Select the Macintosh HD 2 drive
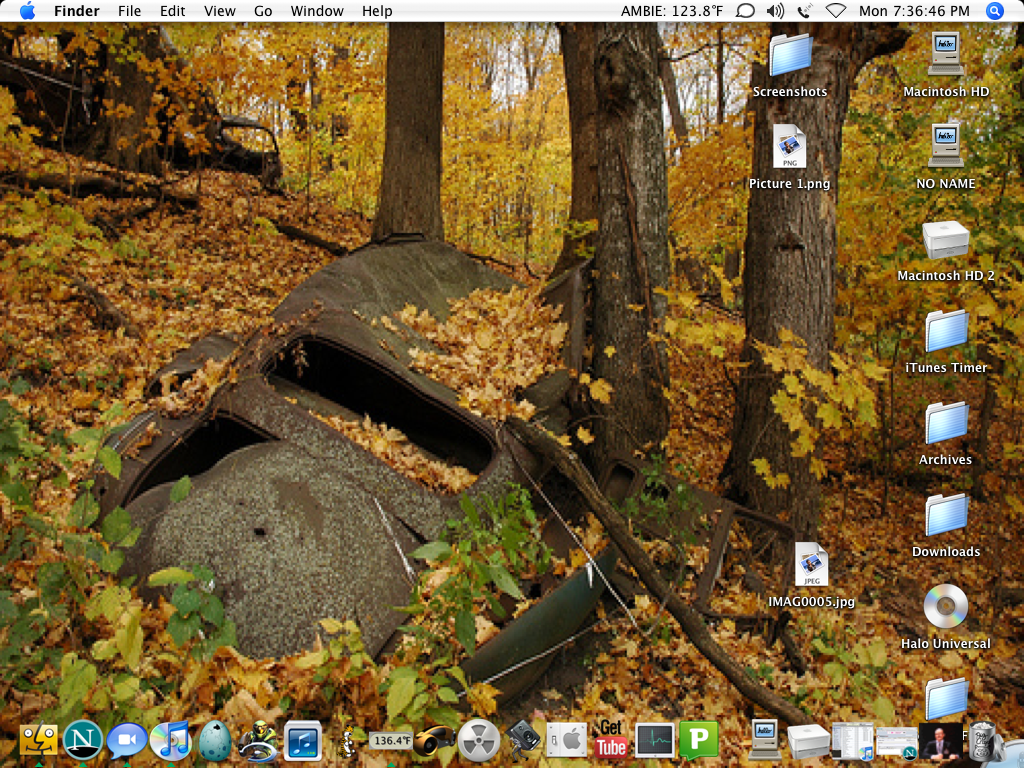This screenshot has height=768, width=1024. [946, 251]
